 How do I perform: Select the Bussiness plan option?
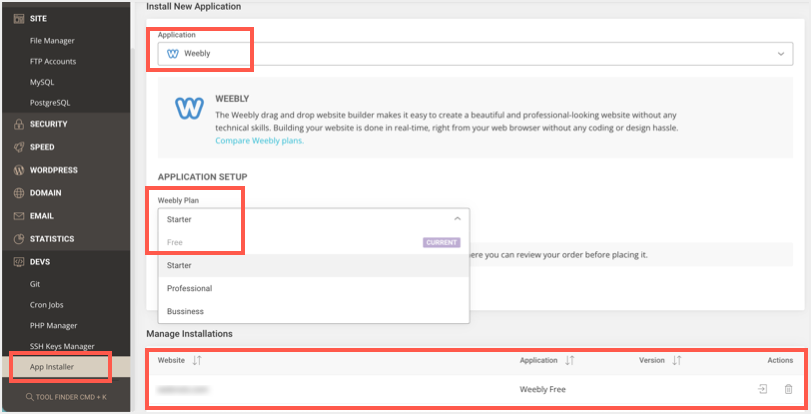coord(186,312)
